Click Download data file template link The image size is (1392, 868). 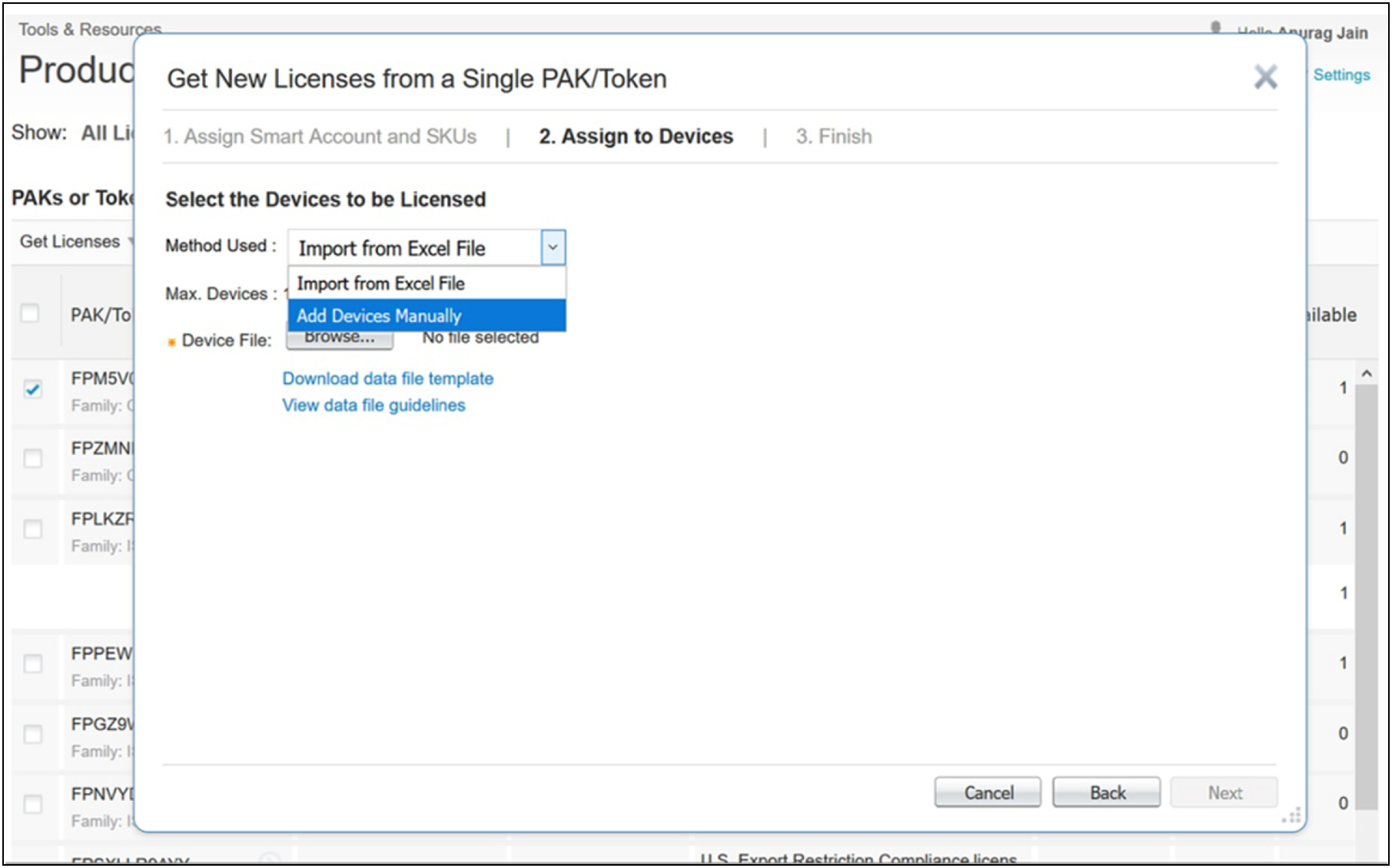[x=388, y=378]
